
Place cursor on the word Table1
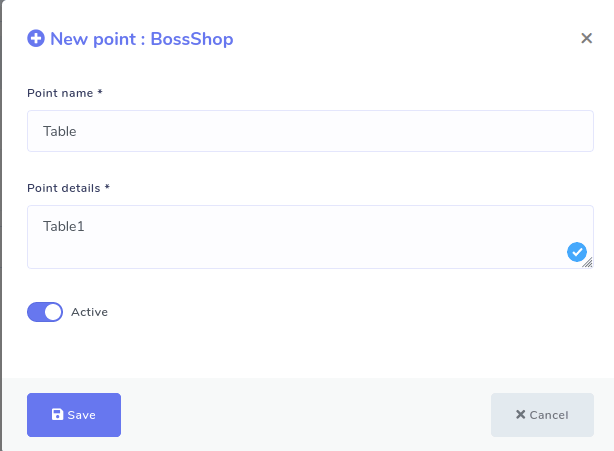pyautogui.click(x=63, y=226)
